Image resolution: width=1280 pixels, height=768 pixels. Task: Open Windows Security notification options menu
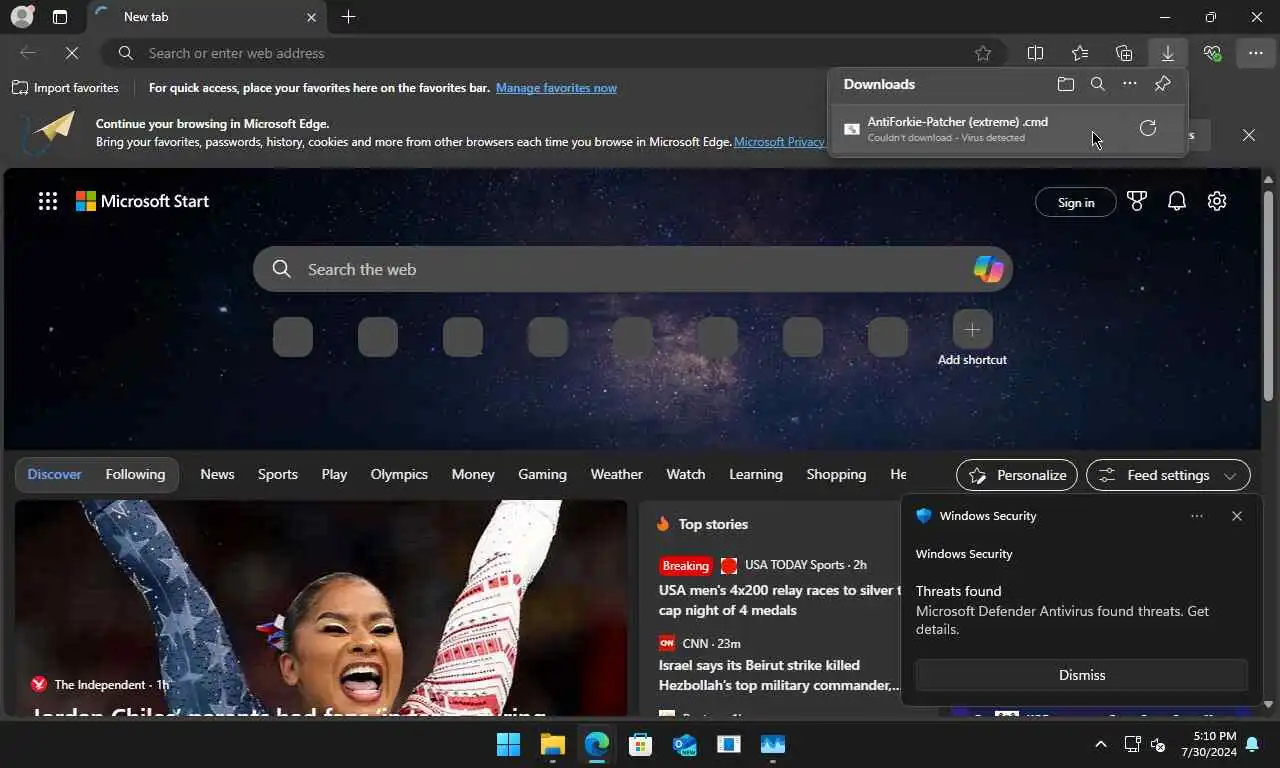(1197, 516)
